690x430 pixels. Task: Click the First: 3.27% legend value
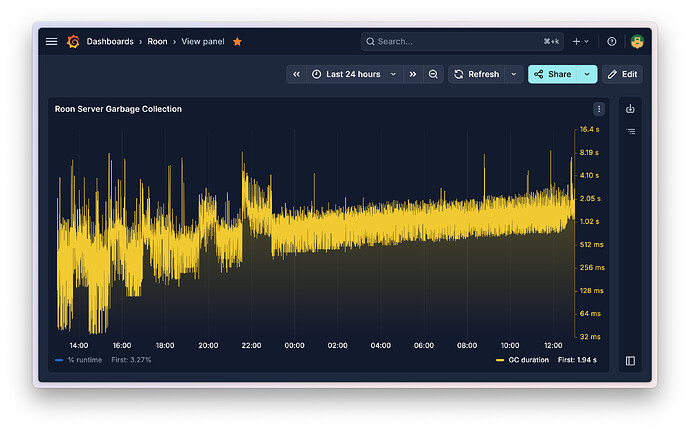[131, 360]
